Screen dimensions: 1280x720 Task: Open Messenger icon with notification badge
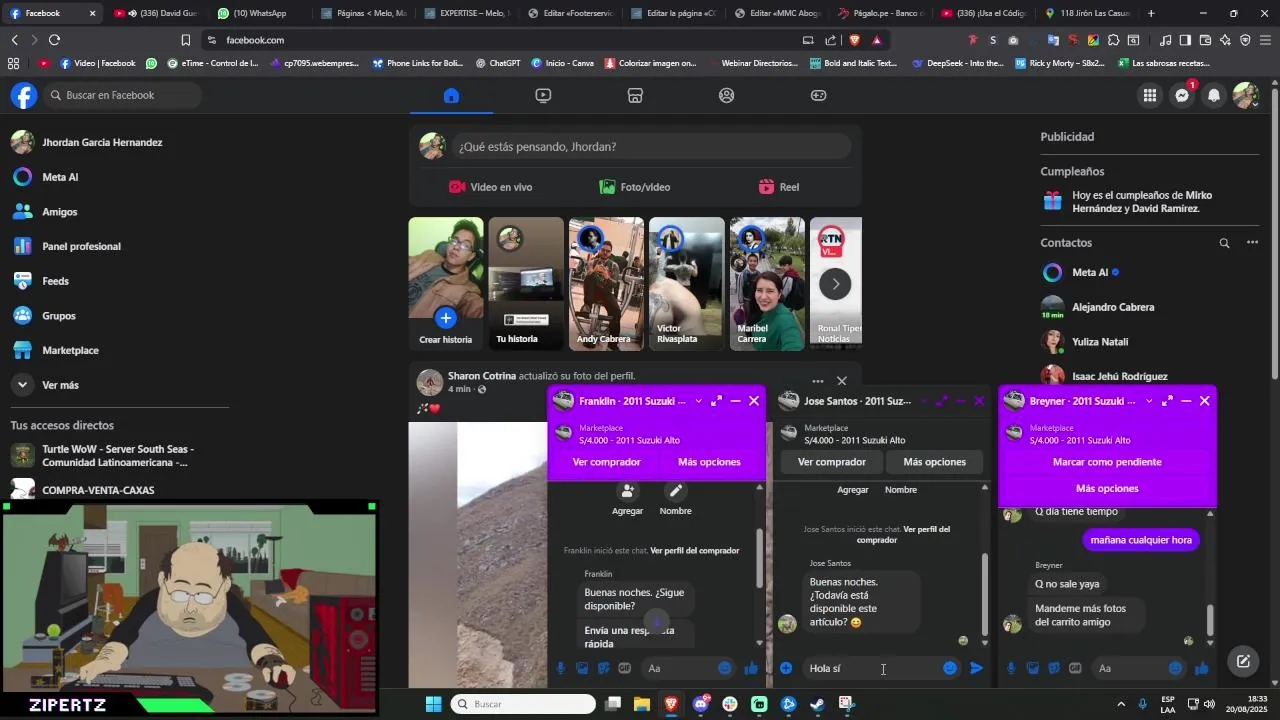tap(1182, 96)
